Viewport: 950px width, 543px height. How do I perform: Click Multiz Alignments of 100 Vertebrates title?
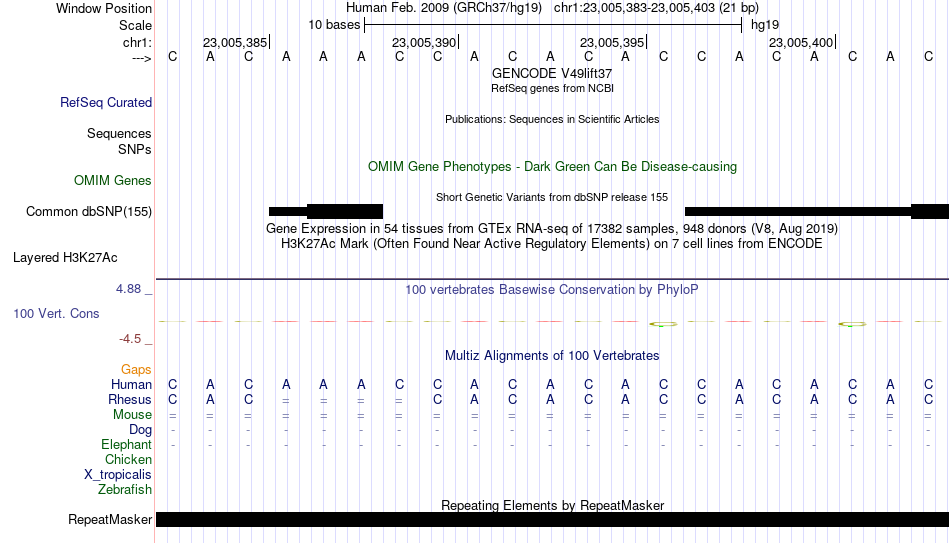tap(552, 356)
